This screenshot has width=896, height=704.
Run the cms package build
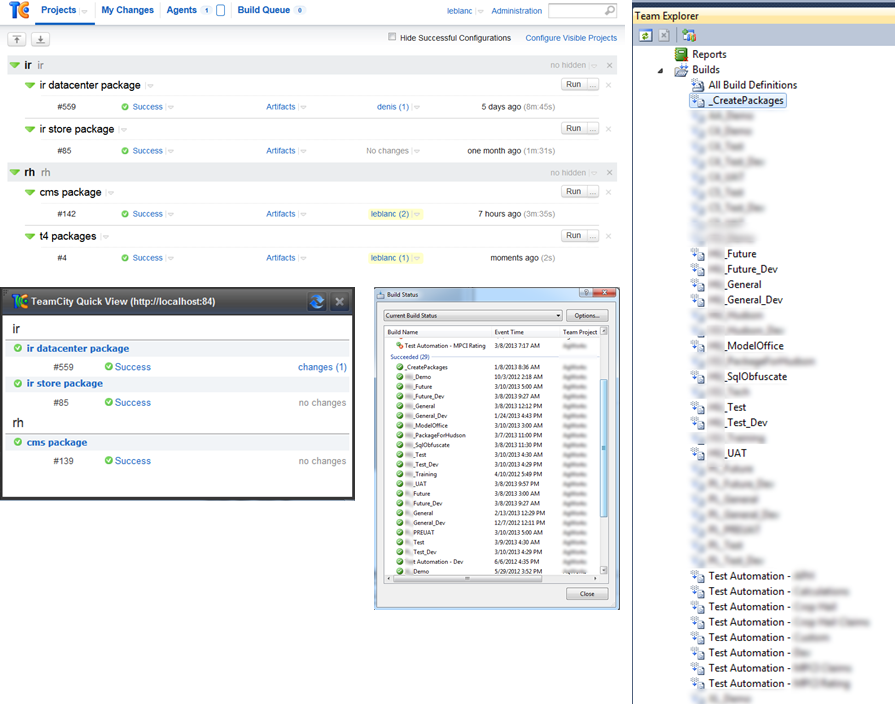573,192
